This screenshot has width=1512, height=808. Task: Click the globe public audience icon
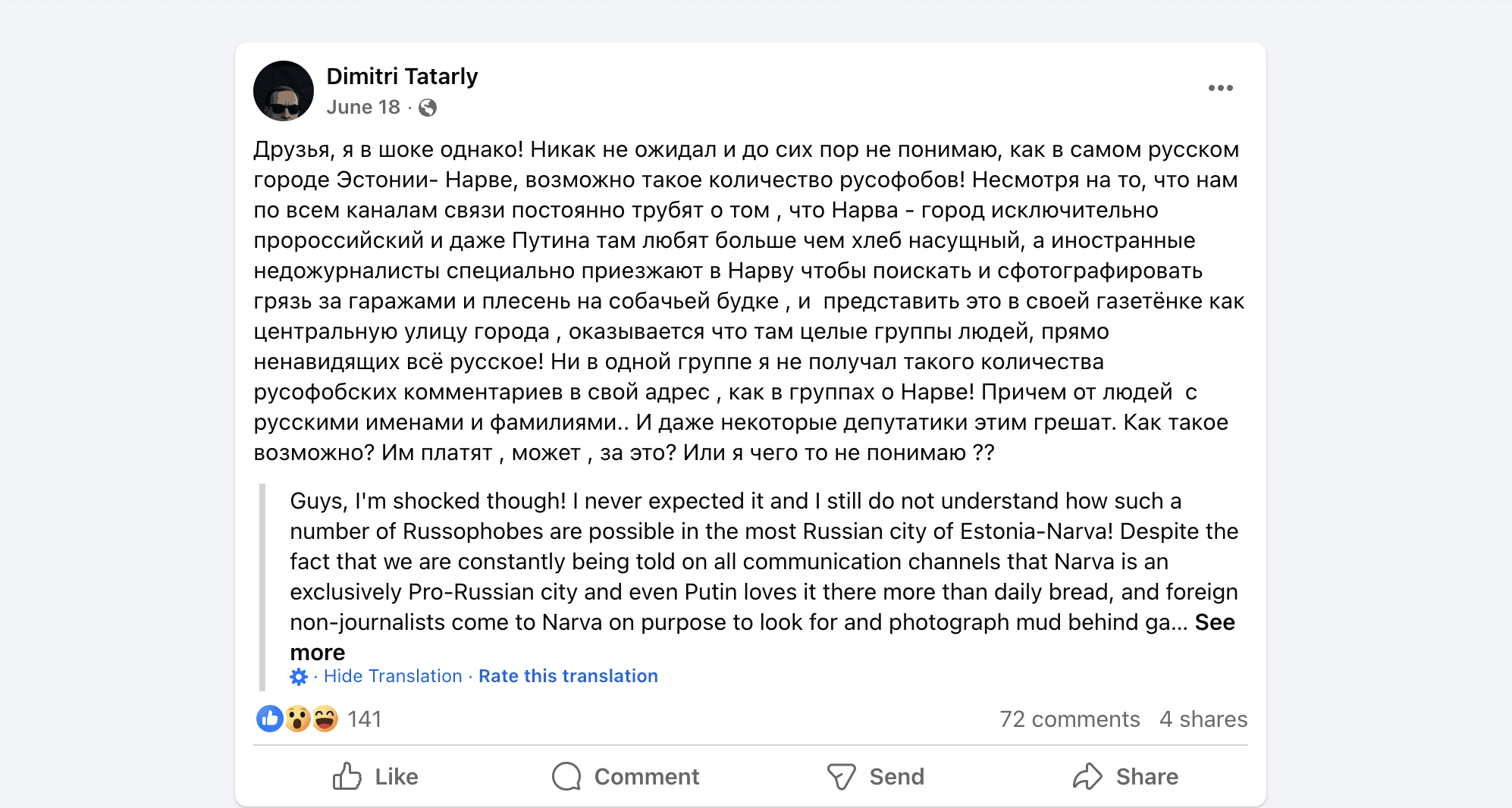click(428, 108)
